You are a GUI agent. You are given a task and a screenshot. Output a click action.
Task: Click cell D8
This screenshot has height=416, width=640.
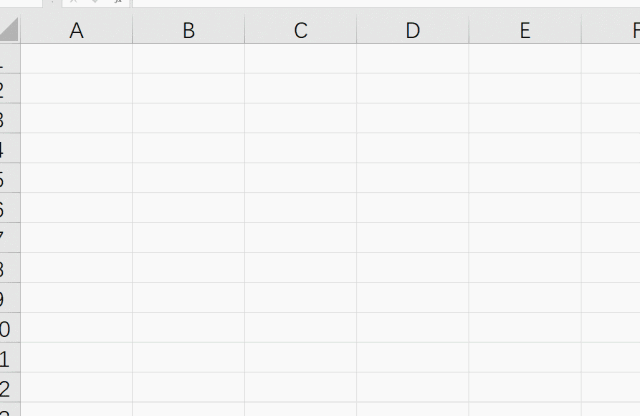(413, 268)
